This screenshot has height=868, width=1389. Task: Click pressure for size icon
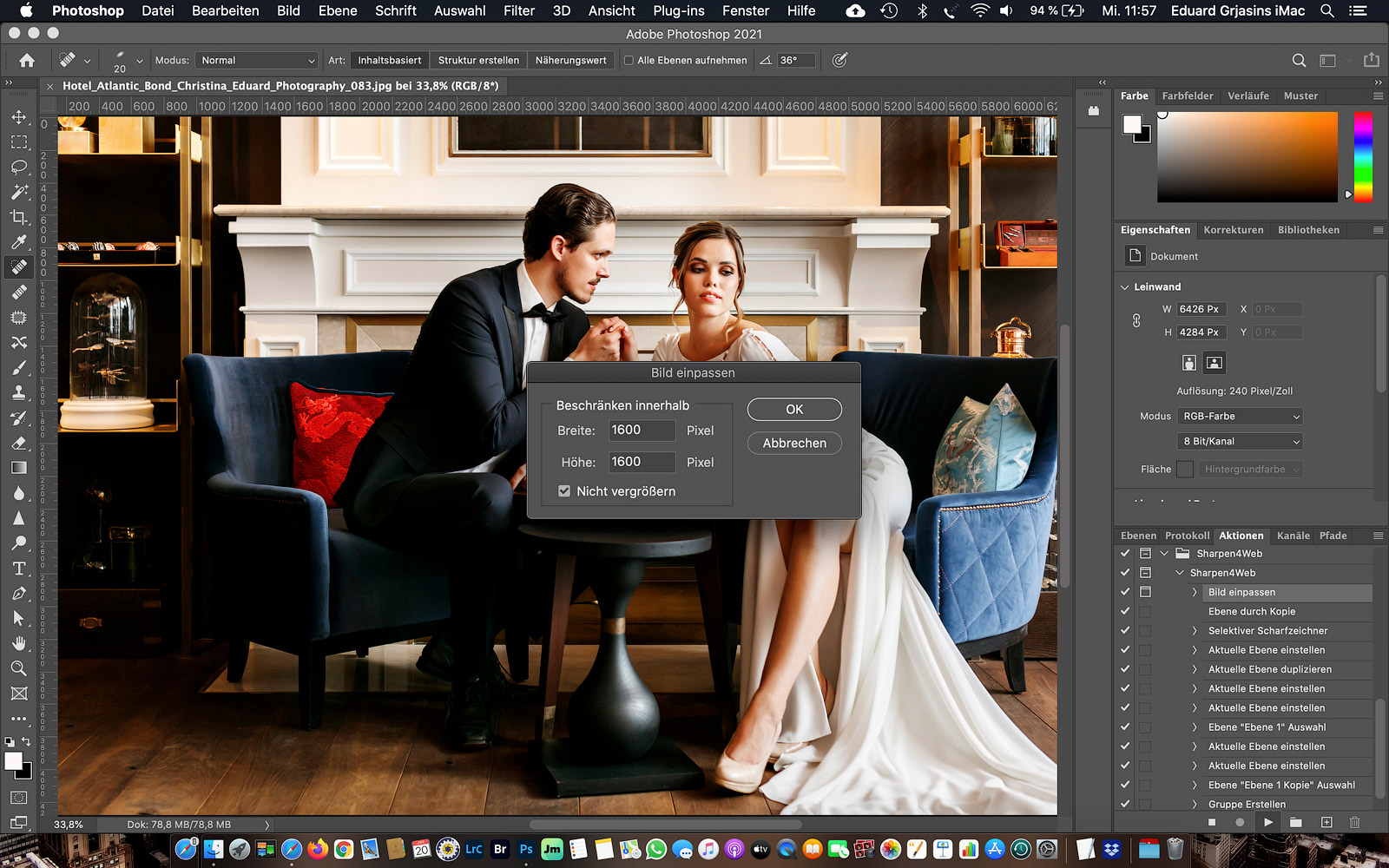coord(839,60)
